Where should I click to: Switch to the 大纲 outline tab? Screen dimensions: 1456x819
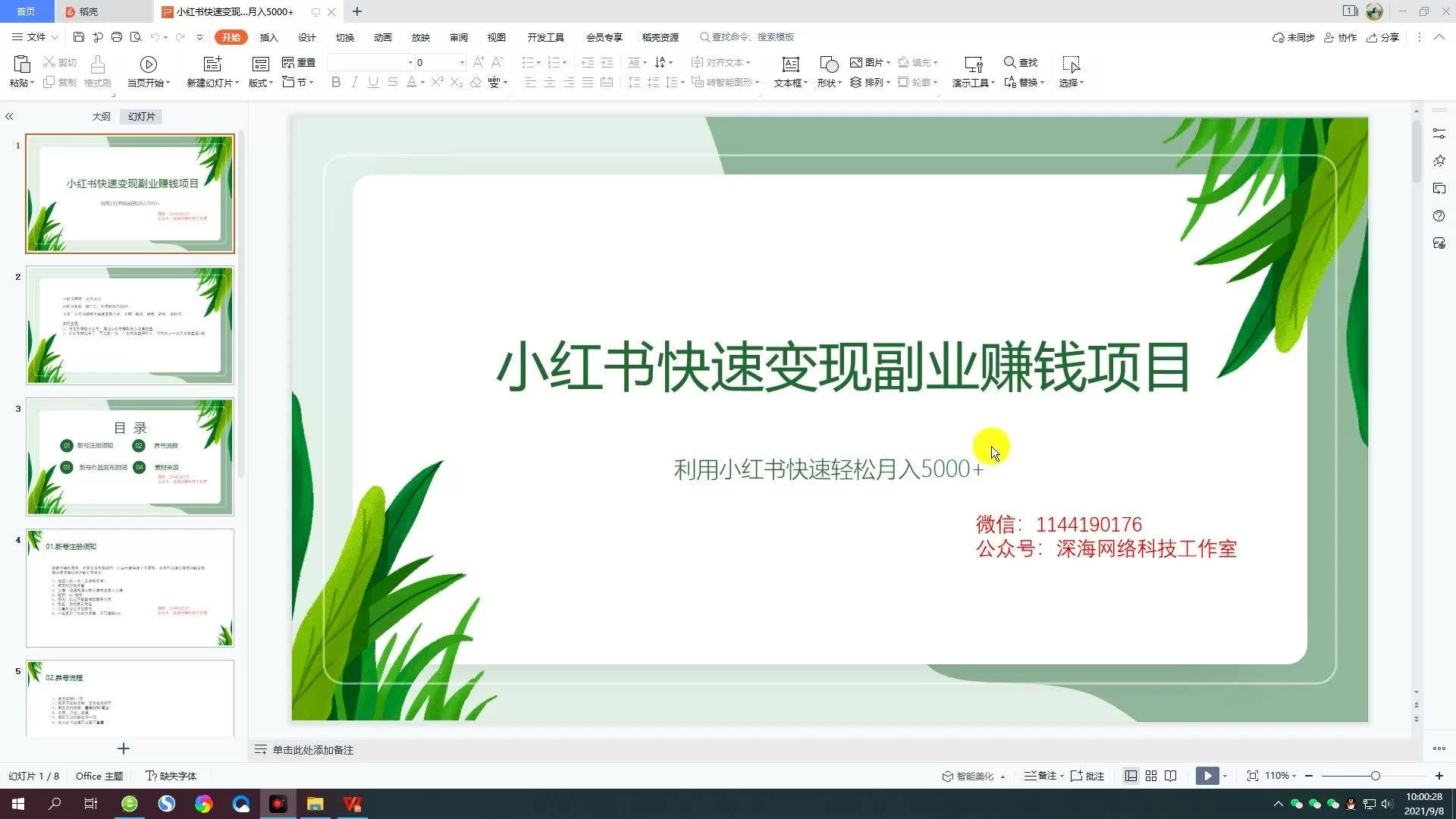point(101,117)
